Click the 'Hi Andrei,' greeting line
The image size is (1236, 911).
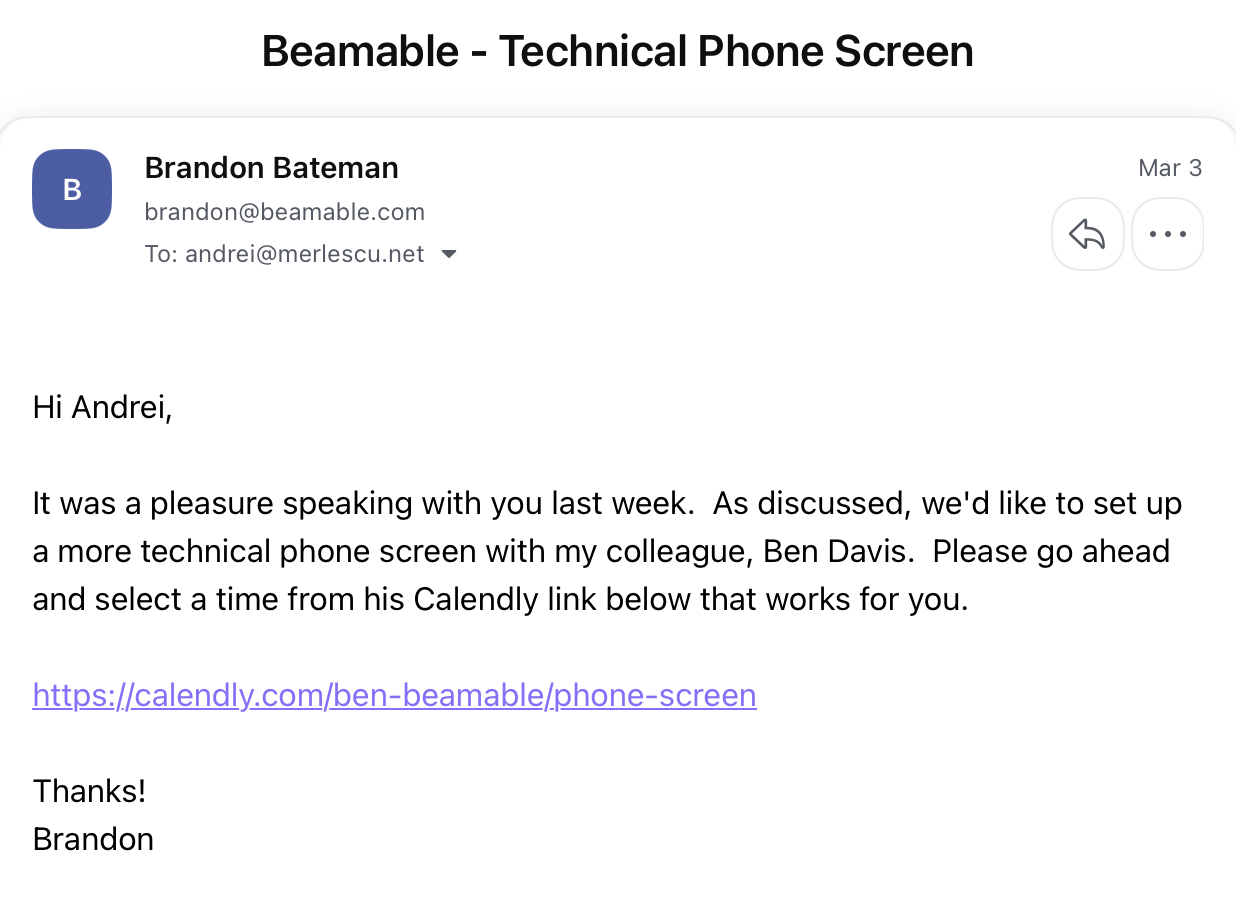[102, 407]
